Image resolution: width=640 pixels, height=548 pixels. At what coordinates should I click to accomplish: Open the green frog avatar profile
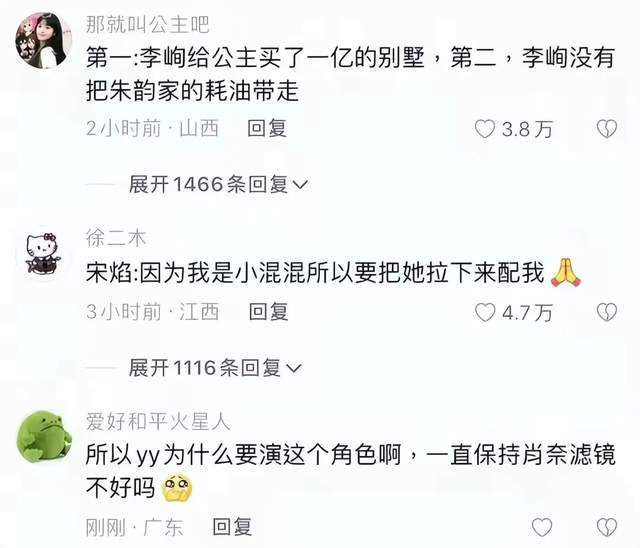pyautogui.click(x=44, y=437)
